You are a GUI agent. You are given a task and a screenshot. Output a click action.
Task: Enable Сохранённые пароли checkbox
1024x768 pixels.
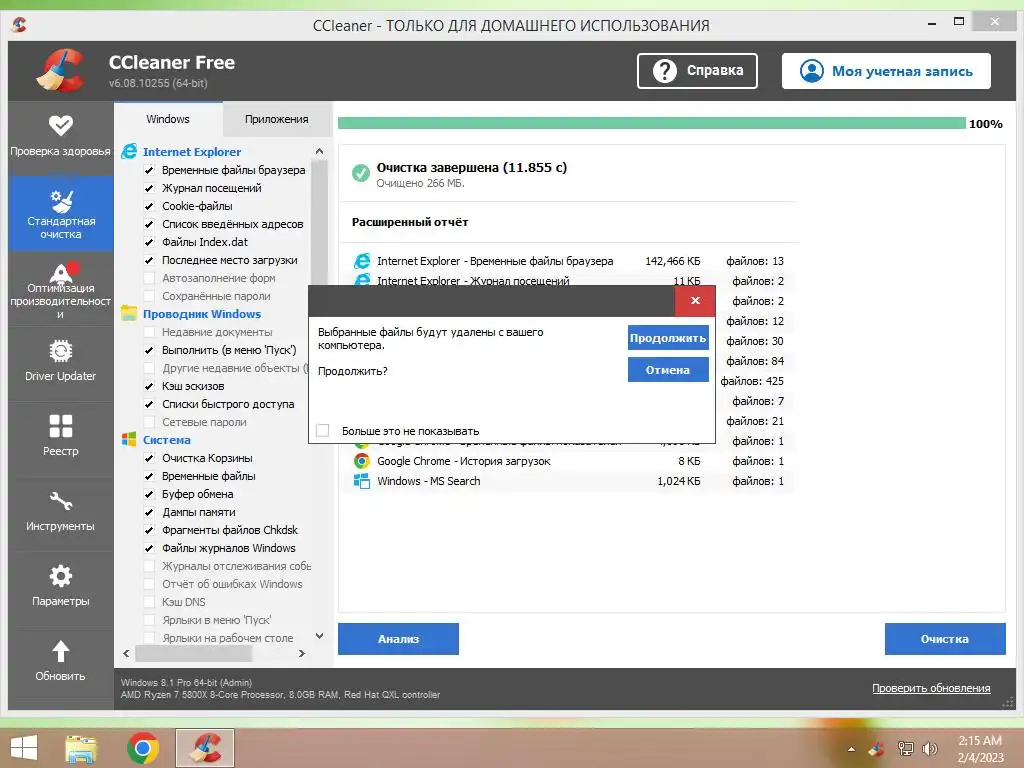pos(149,296)
